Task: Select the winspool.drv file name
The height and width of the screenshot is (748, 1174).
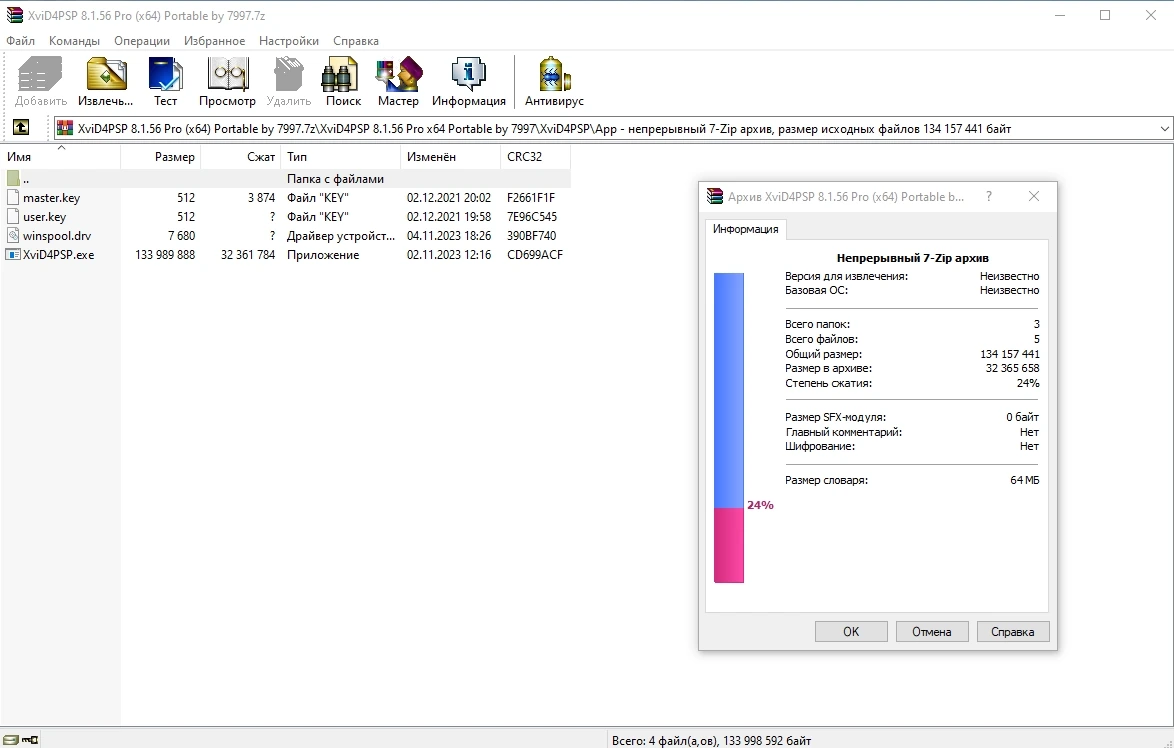Action: coord(57,235)
